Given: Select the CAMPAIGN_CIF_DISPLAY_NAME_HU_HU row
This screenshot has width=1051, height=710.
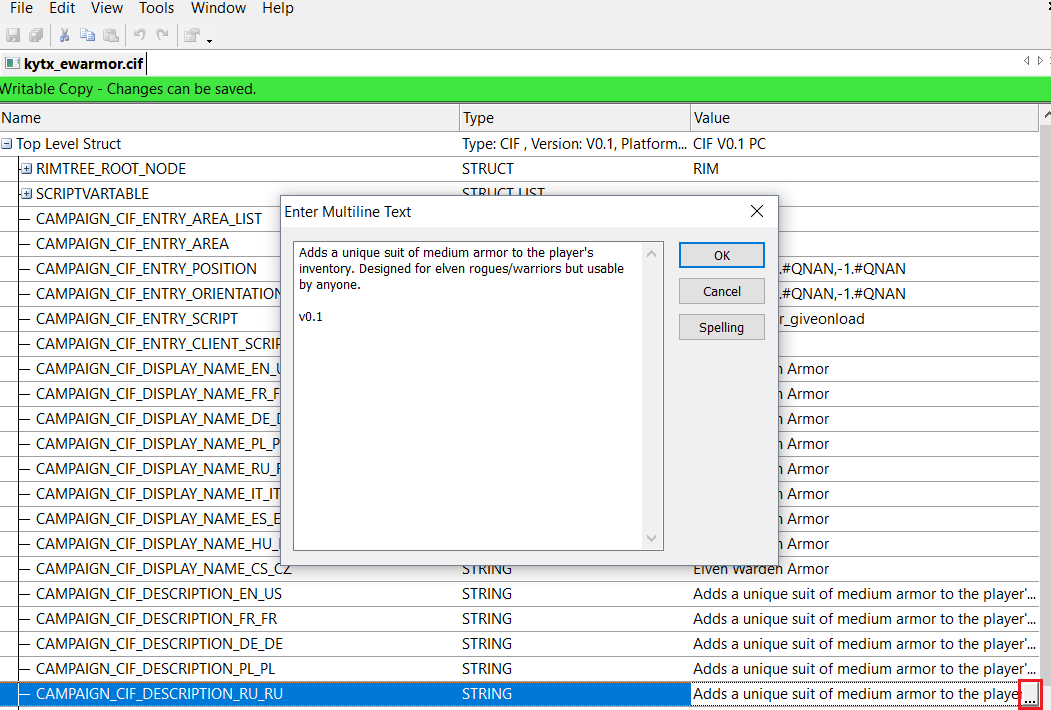Looking at the screenshot, I should (158, 544).
